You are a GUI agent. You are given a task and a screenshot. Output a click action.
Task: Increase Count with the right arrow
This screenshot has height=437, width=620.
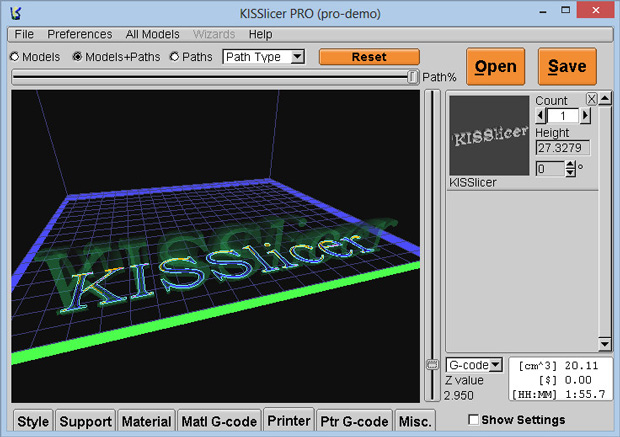click(585, 116)
